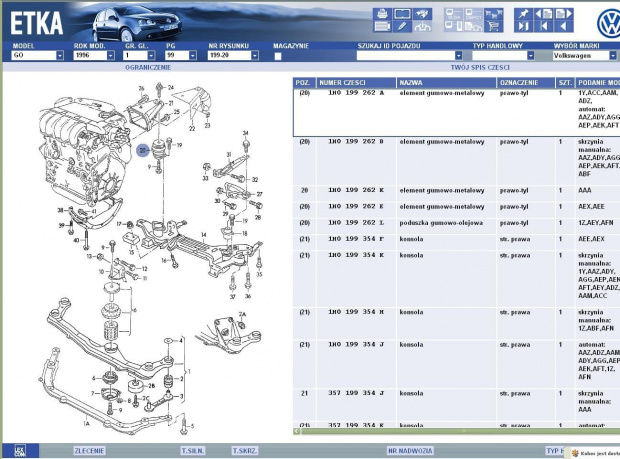Click the handshake icon in the toolbar
Viewport: 620px width, 459px height.
[422, 15]
